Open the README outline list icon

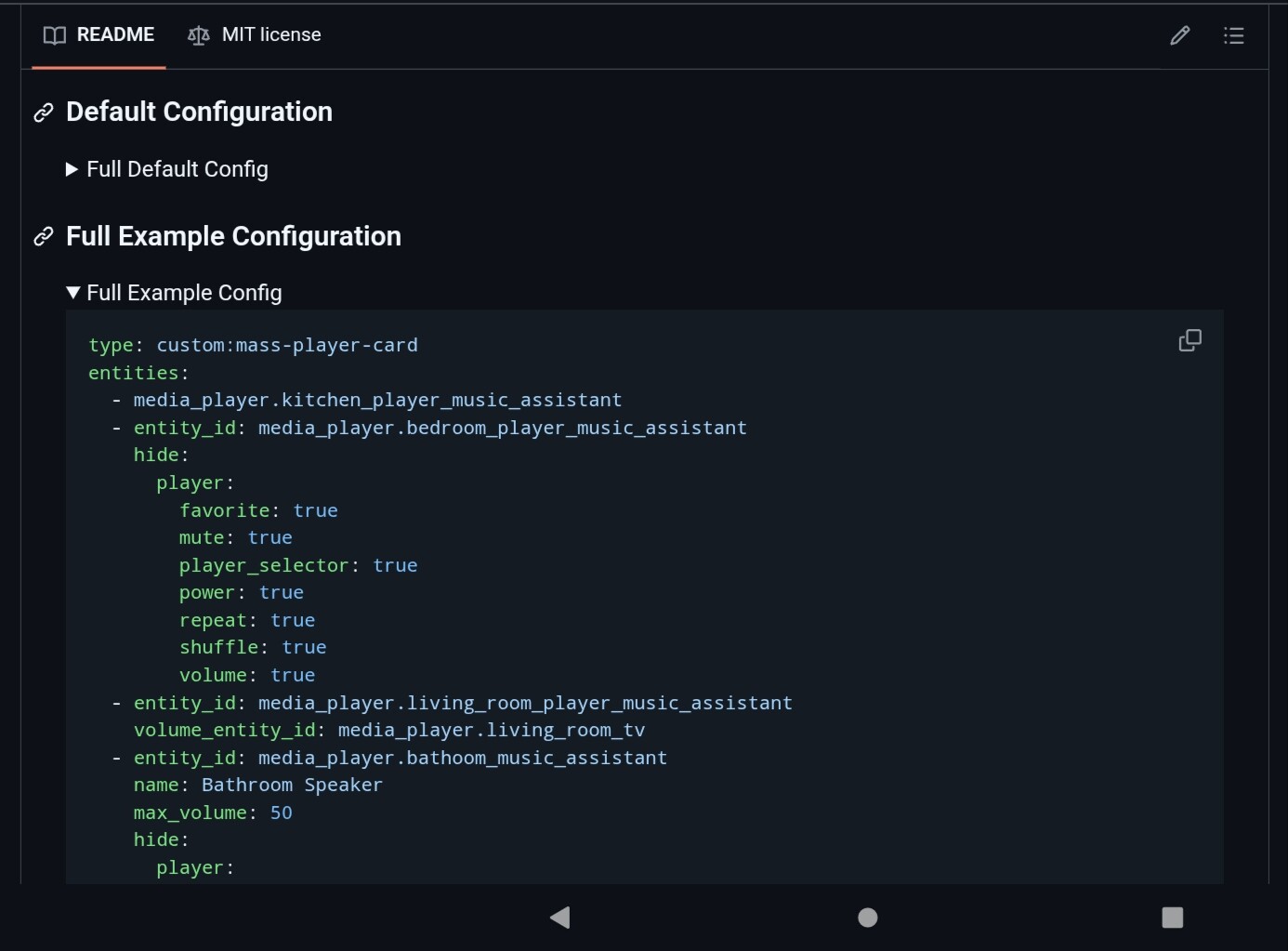[1233, 35]
